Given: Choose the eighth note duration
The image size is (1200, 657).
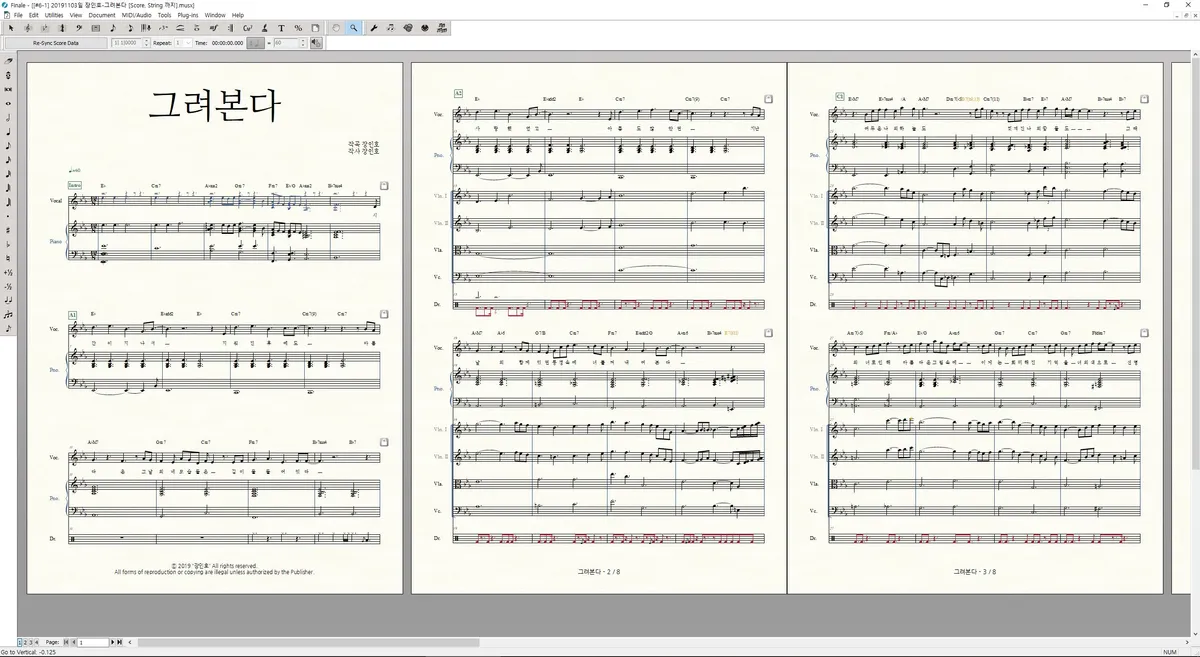Looking at the screenshot, I should [8, 145].
